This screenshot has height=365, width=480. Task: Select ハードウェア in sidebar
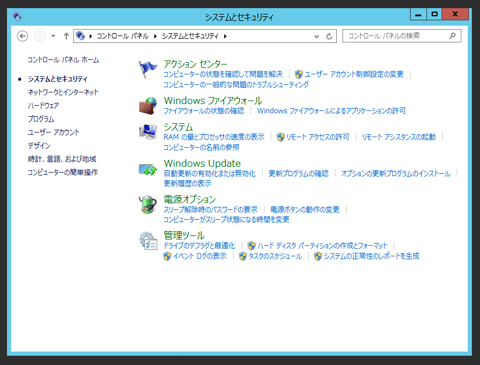tap(43, 106)
